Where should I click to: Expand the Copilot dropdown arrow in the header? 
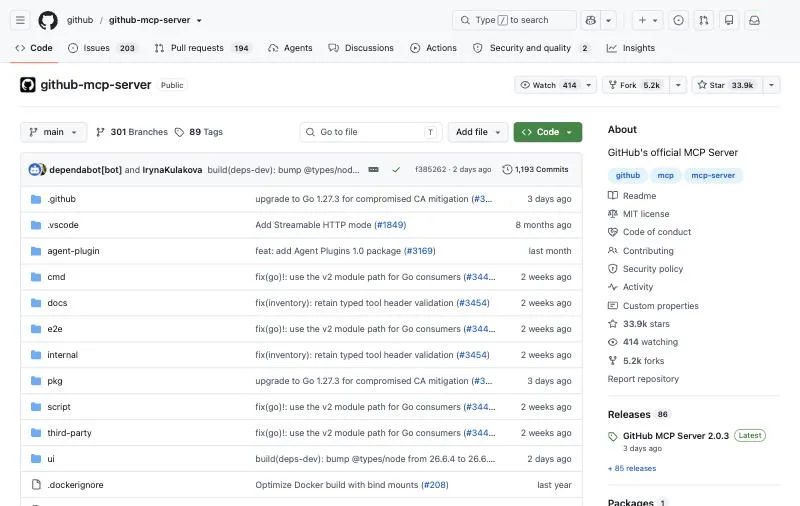click(609, 20)
